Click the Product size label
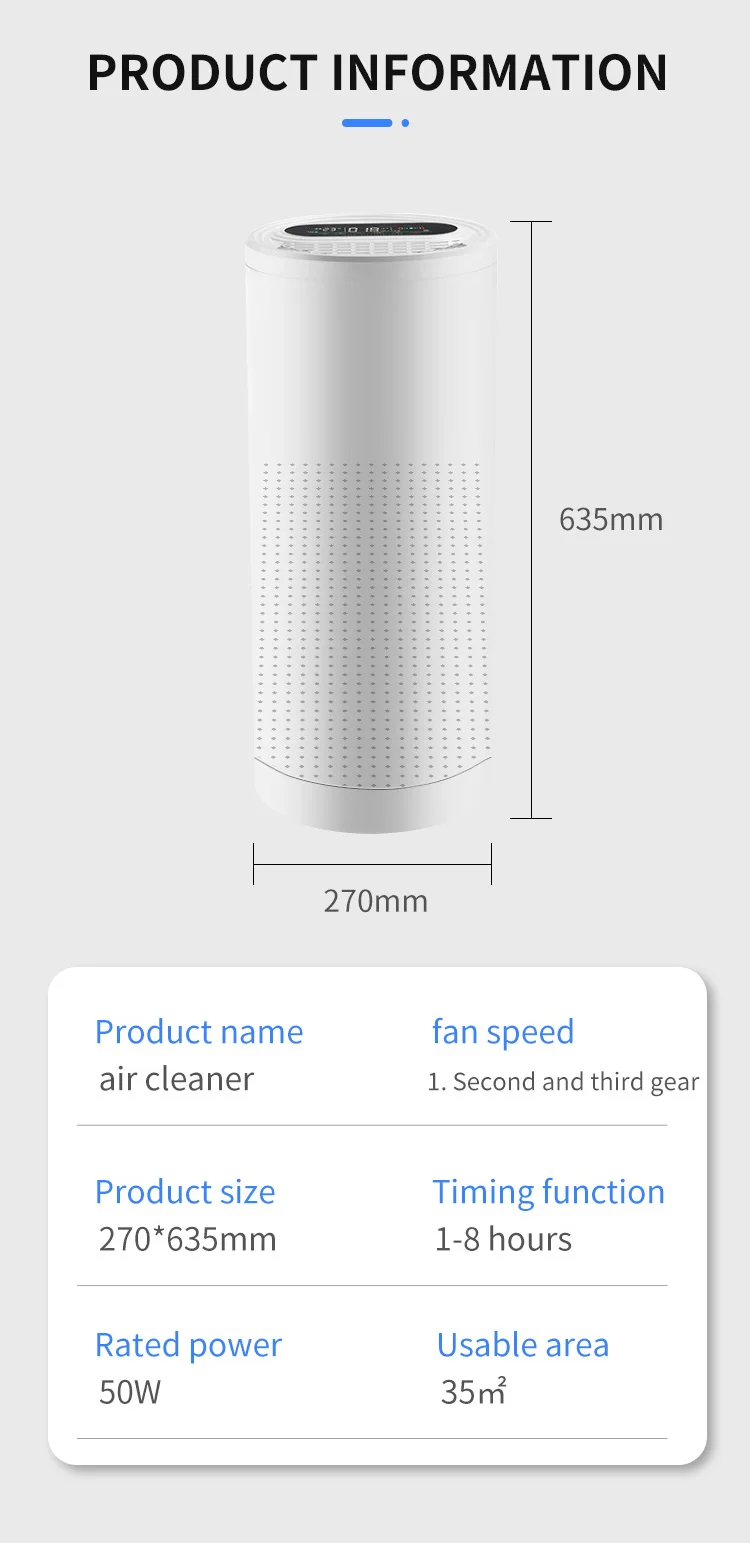 pos(184,1192)
